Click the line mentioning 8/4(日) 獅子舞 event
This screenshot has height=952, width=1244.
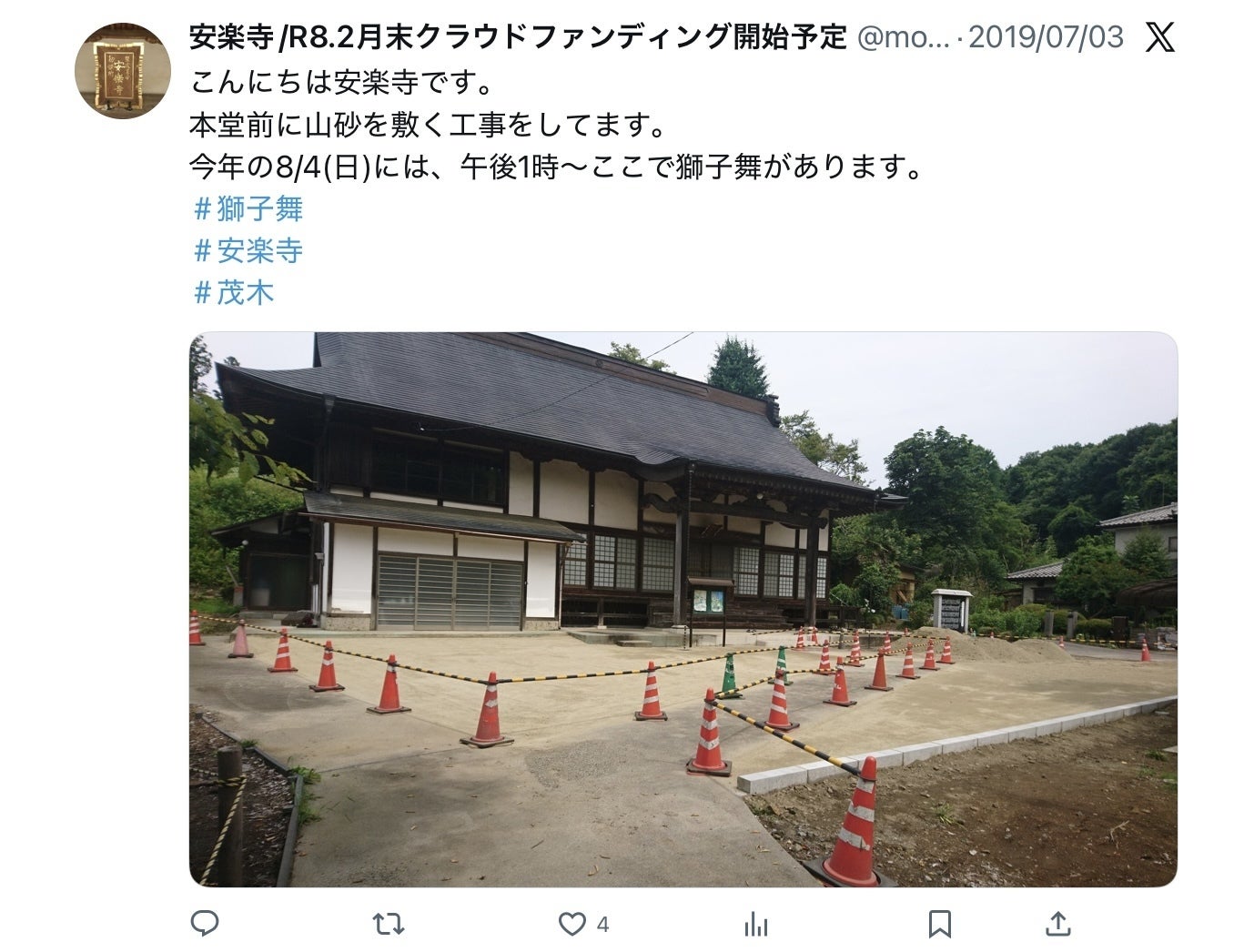(x=557, y=167)
